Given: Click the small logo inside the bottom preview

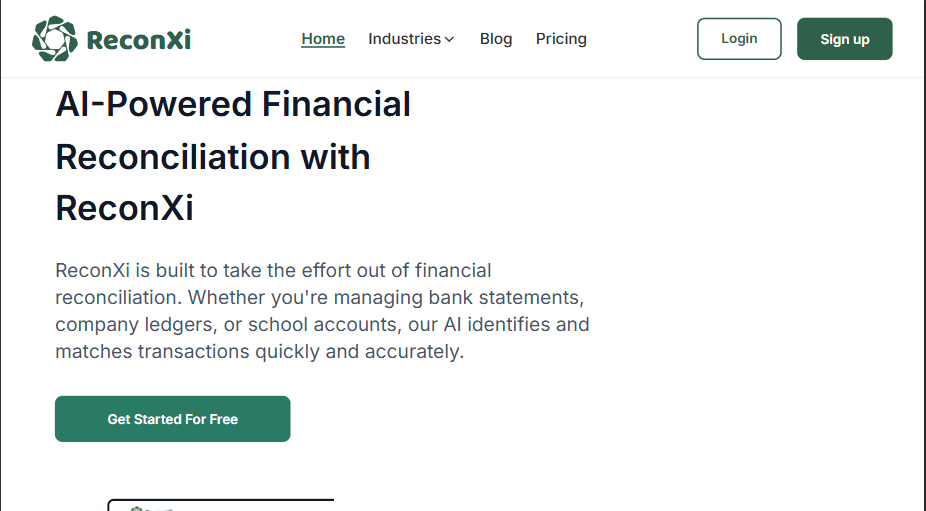Looking at the screenshot, I should point(138,508).
